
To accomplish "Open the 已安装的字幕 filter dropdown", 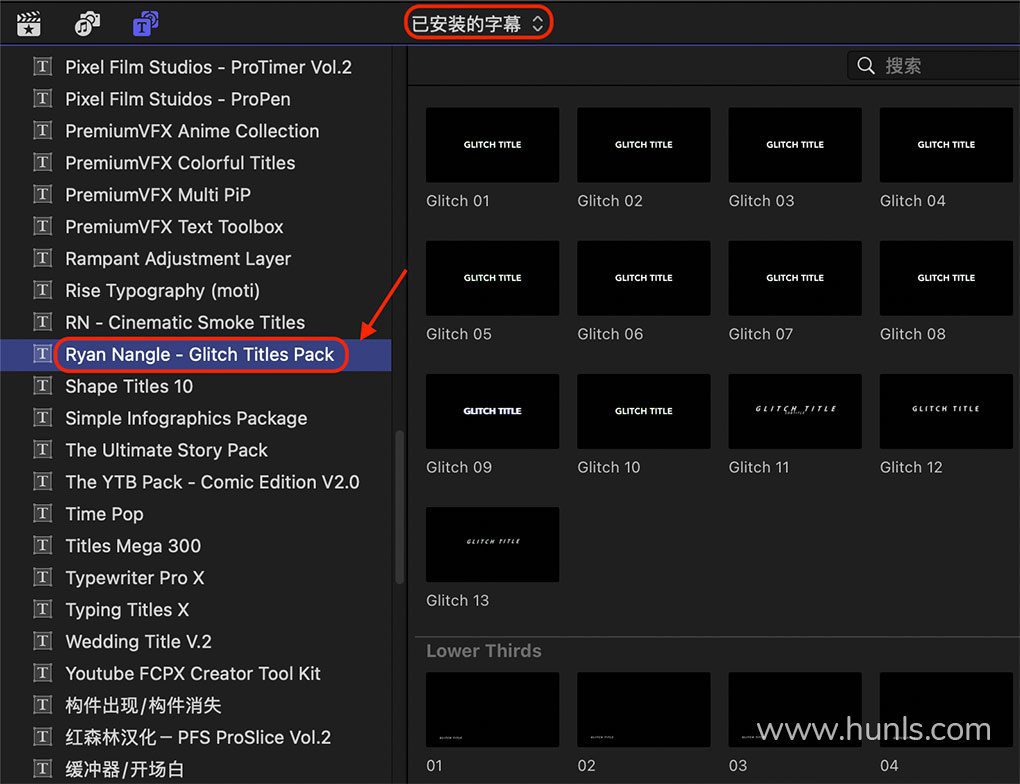I will point(478,24).
